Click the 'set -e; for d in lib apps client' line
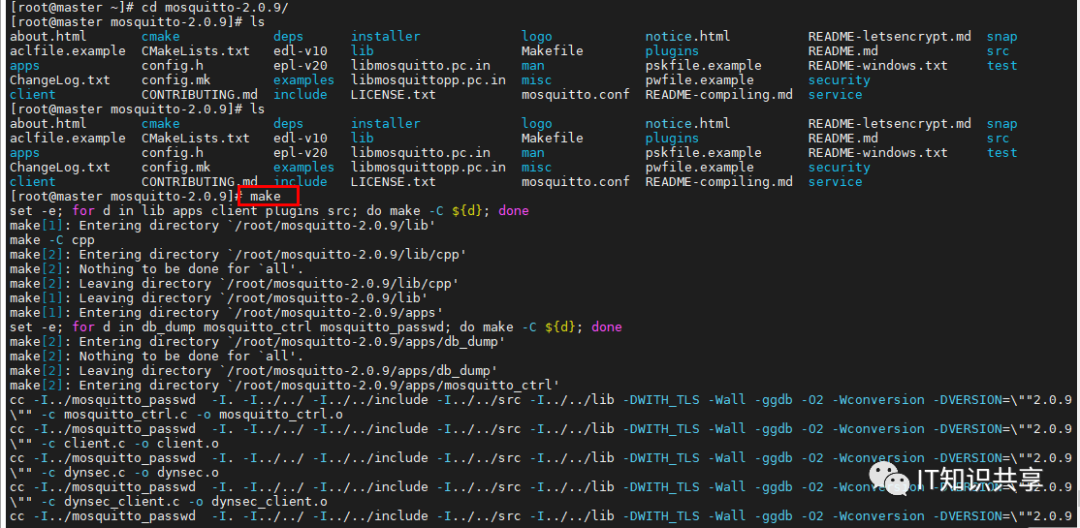 269,211
